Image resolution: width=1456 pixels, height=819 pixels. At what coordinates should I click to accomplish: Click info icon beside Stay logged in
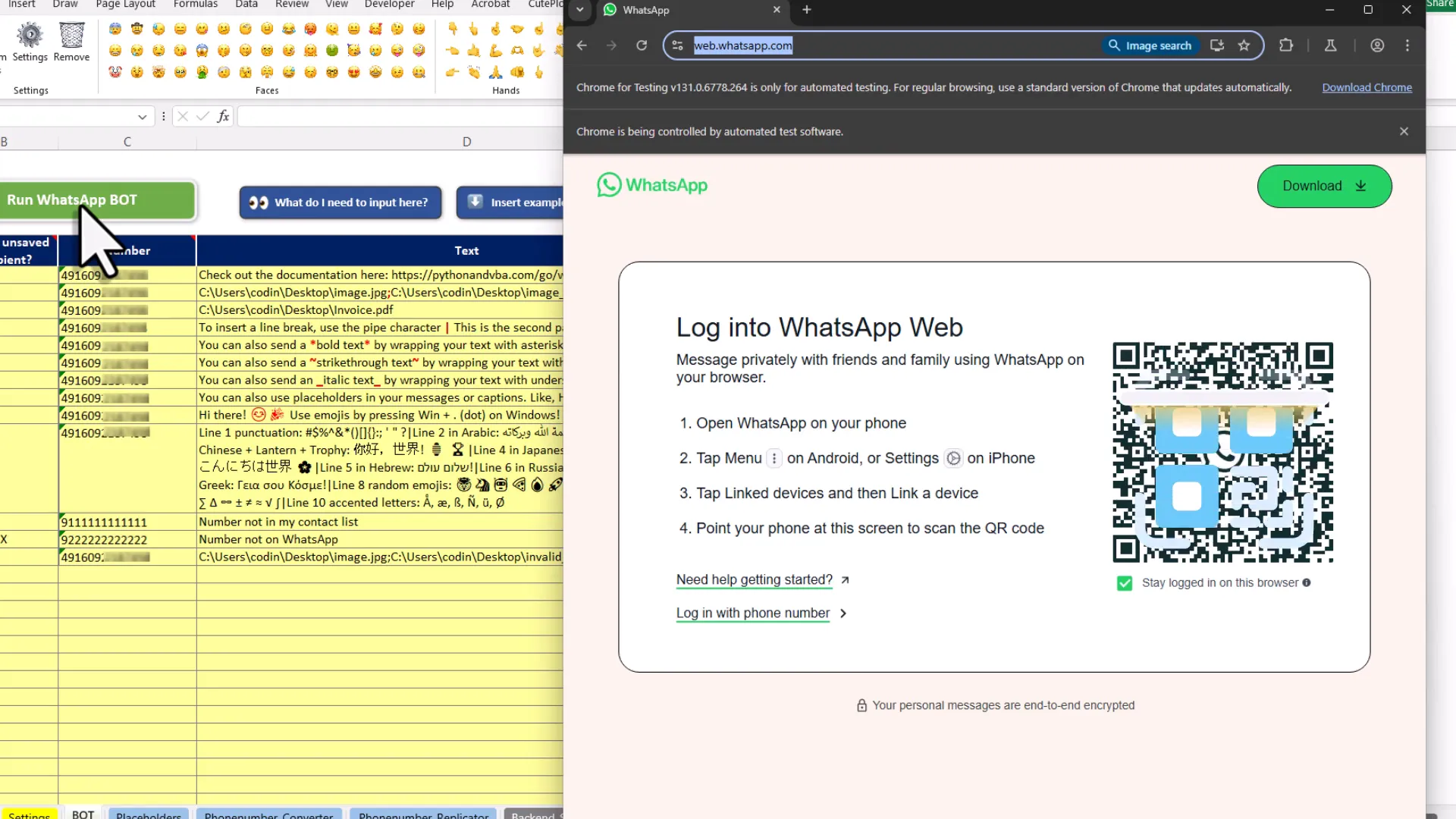[x=1307, y=582]
